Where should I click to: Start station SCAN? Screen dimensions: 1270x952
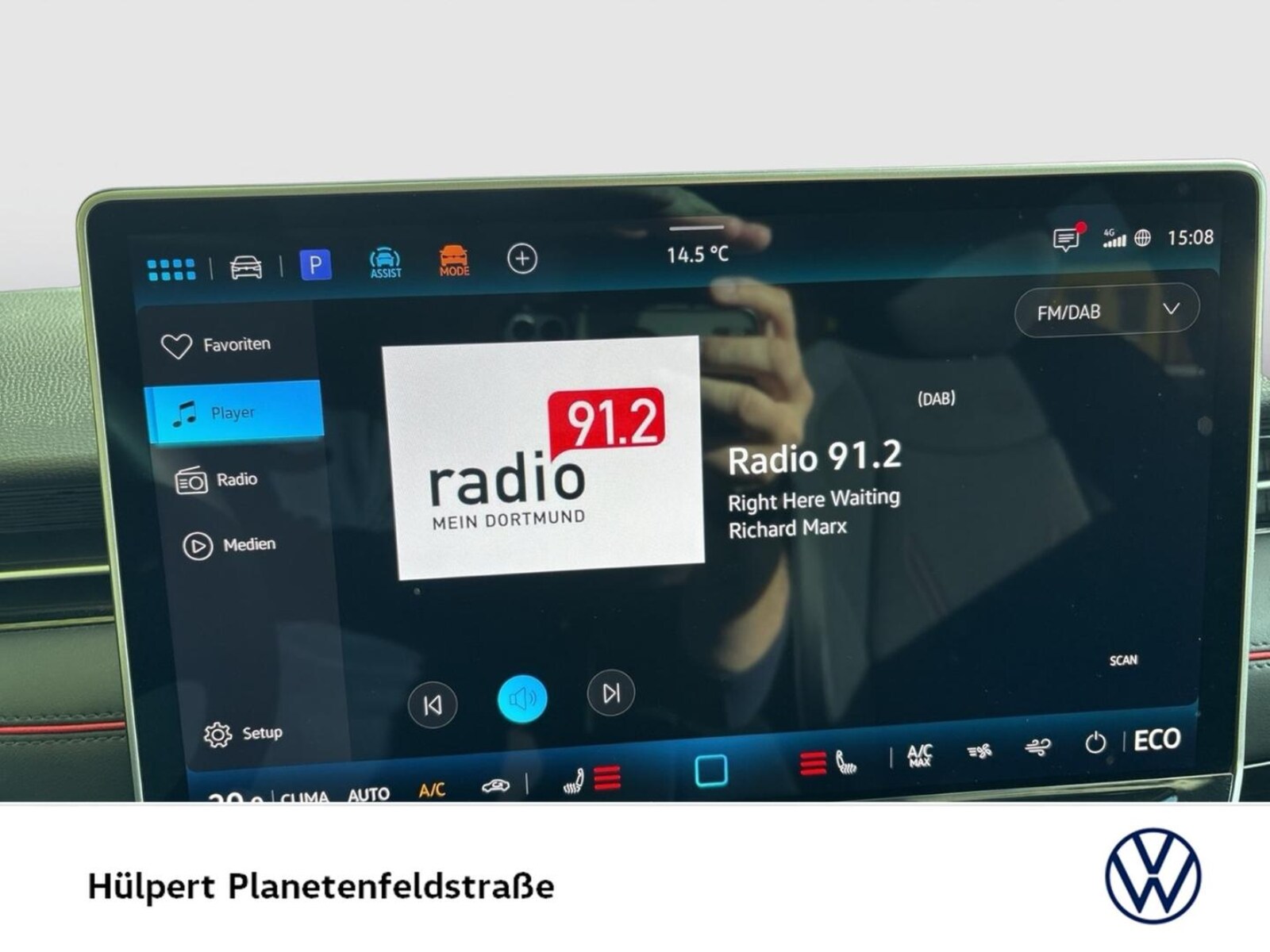[1123, 660]
